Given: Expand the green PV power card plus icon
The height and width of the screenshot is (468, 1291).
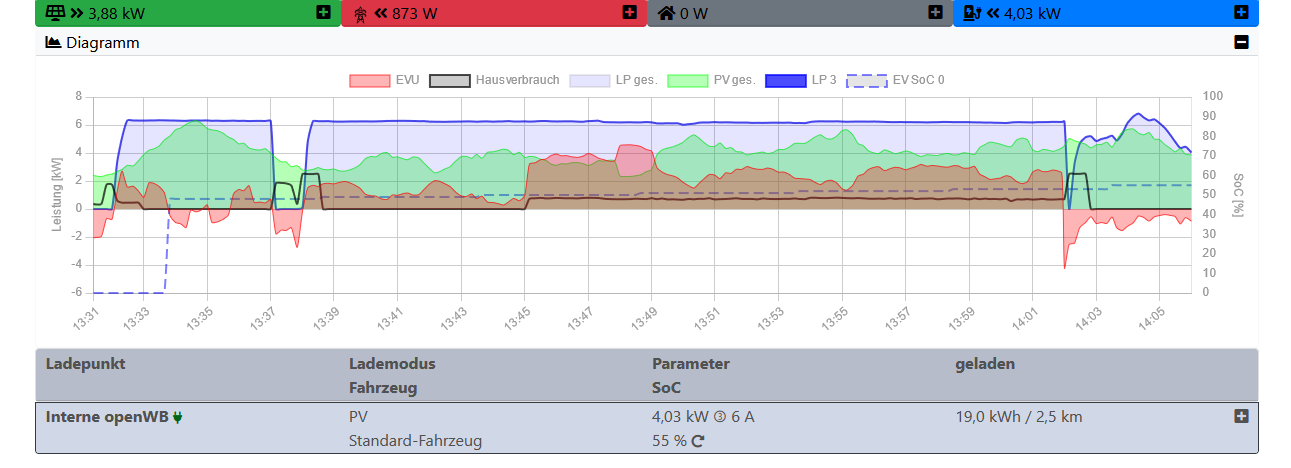Looking at the screenshot, I should point(323,13).
